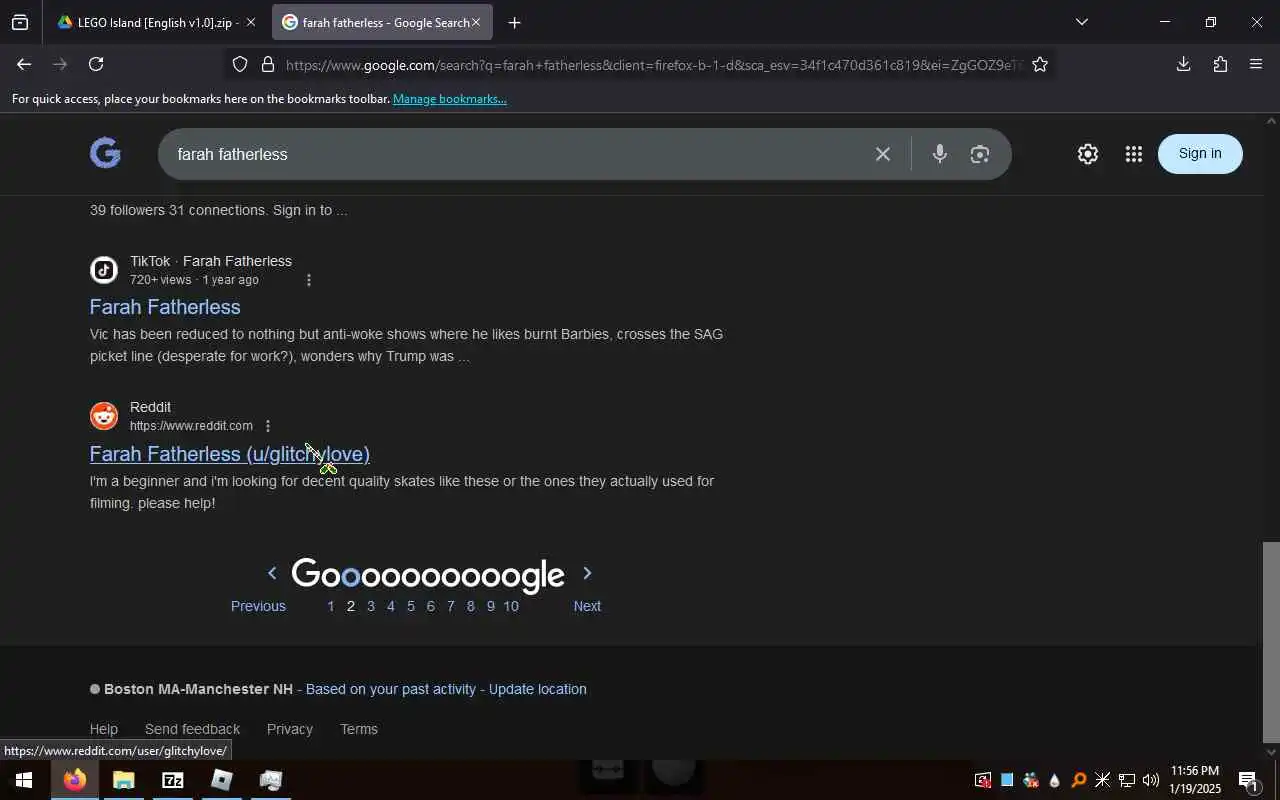Open the Windows Start menu
The height and width of the screenshot is (800, 1280).
pyautogui.click(x=24, y=780)
